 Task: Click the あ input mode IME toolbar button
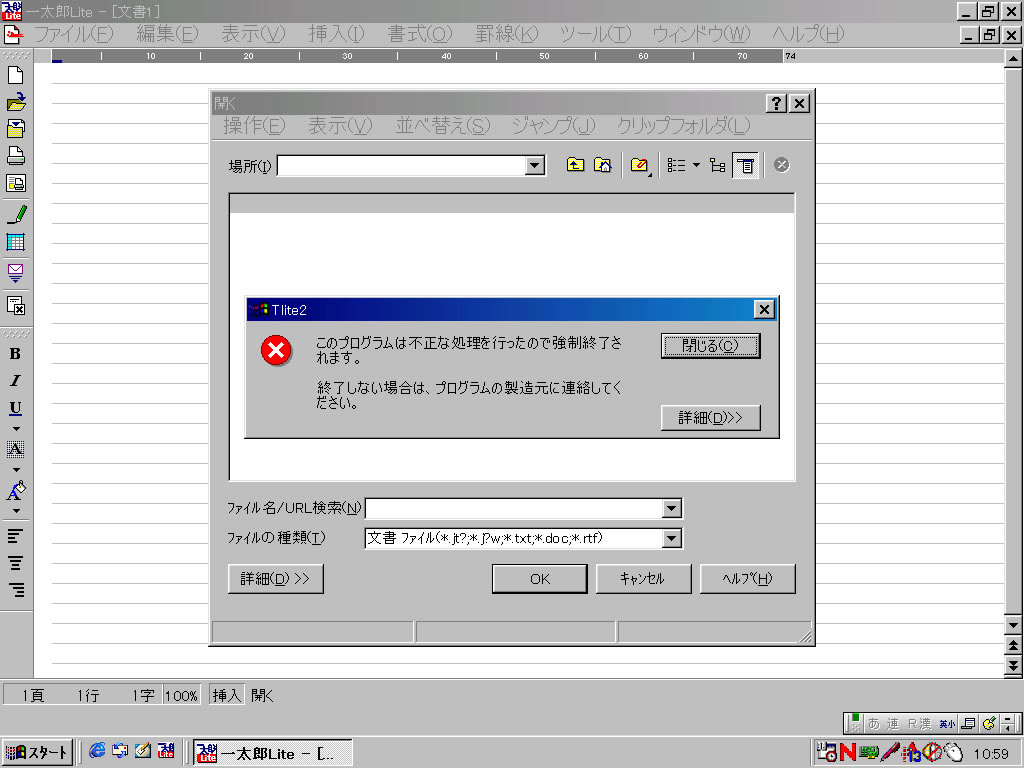tap(874, 723)
